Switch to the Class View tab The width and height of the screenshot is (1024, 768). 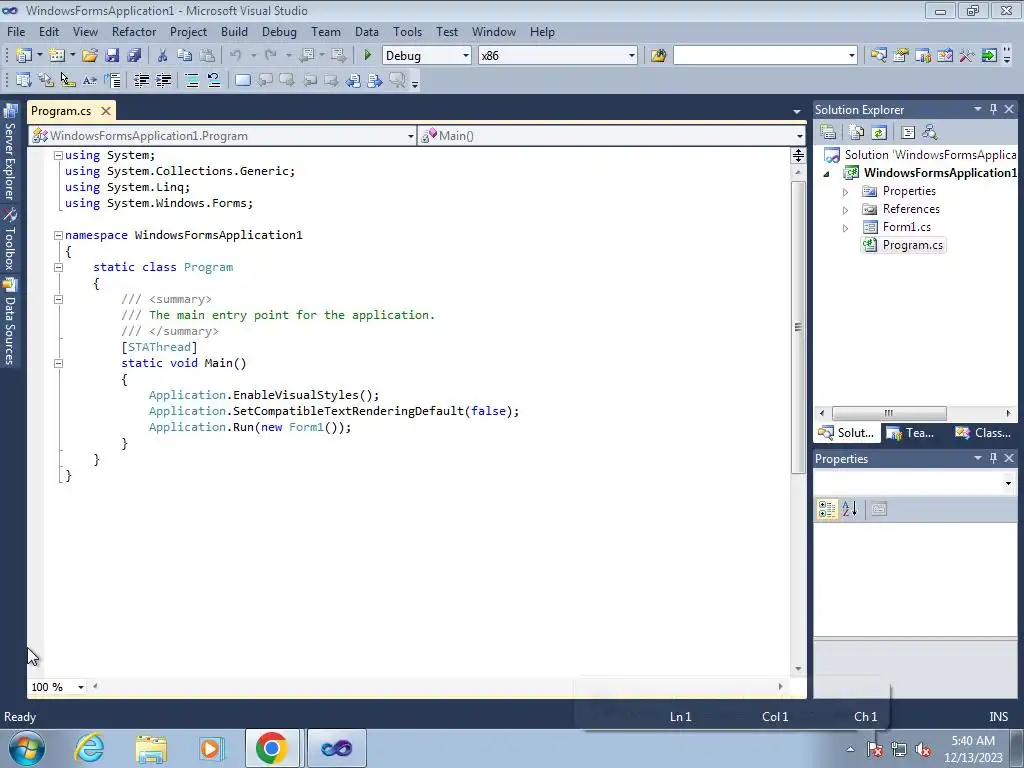(x=983, y=432)
